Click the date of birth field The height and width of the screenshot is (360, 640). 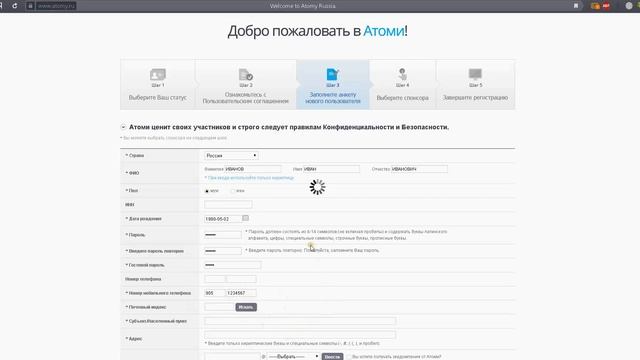223,219
